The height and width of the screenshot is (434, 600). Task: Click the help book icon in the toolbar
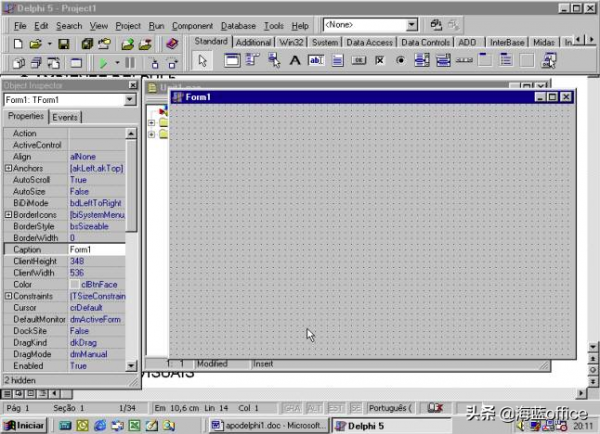tap(171, 44)
